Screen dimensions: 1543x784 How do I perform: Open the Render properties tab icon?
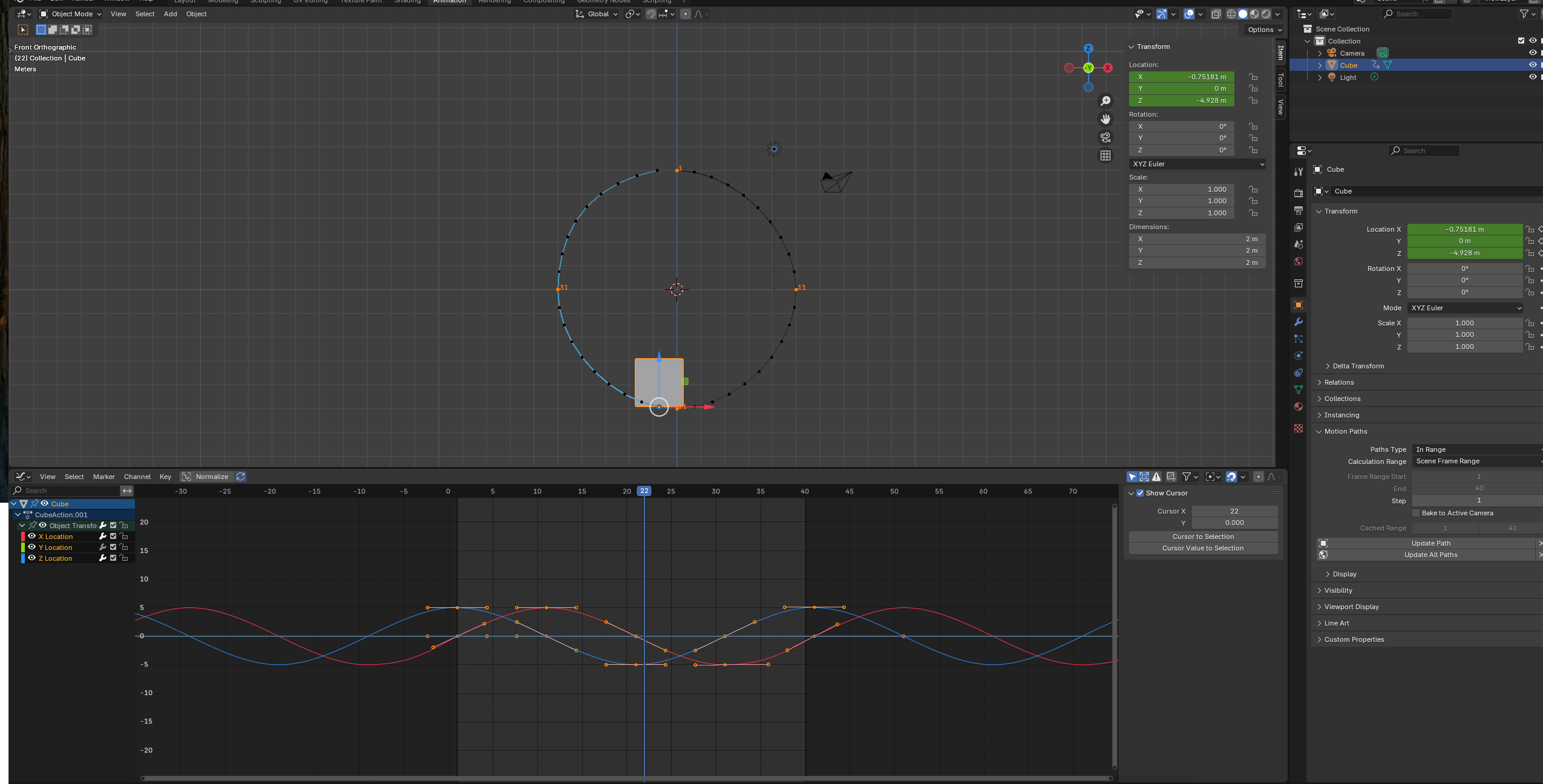[x=1298, y=193]
